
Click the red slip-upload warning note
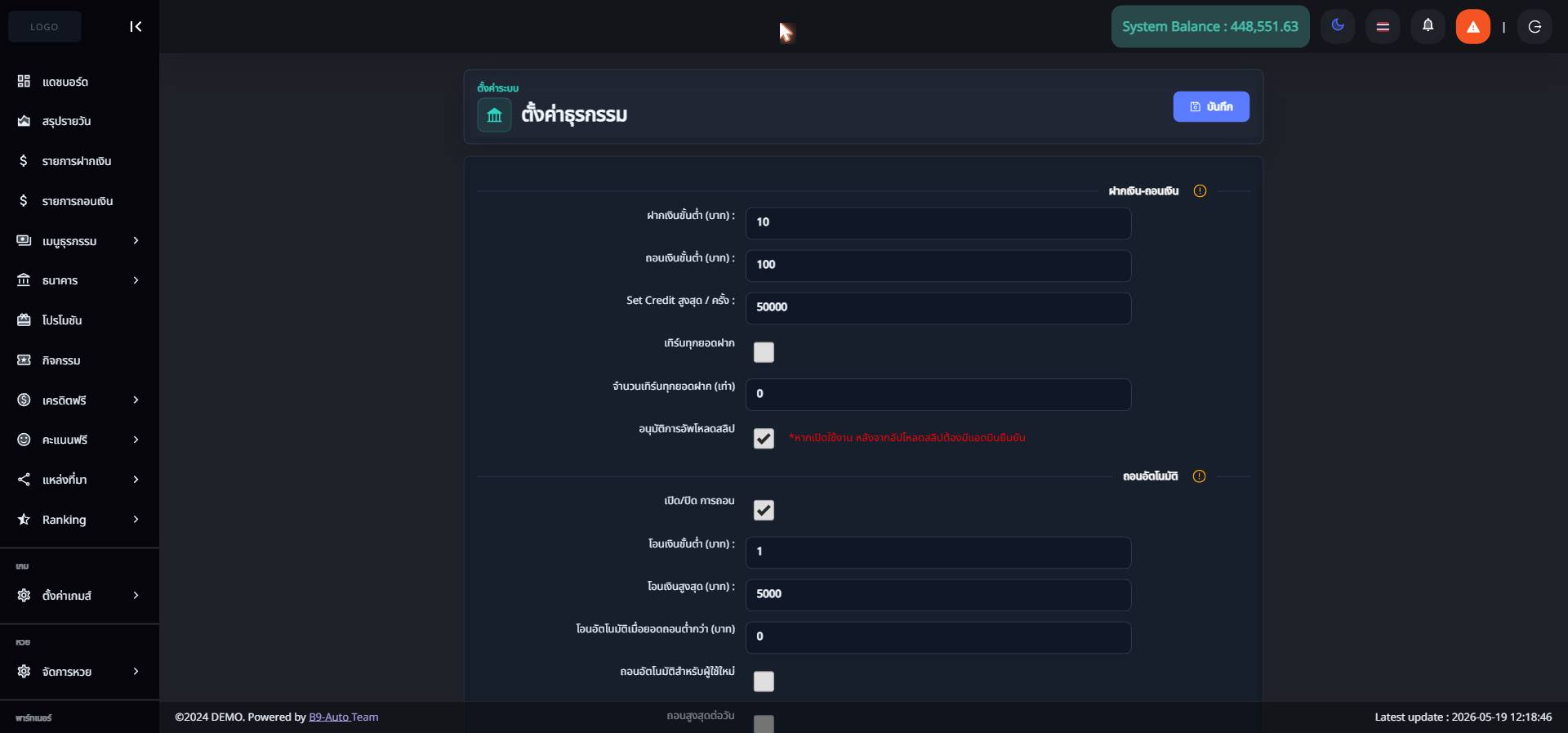tap(907, 438)
